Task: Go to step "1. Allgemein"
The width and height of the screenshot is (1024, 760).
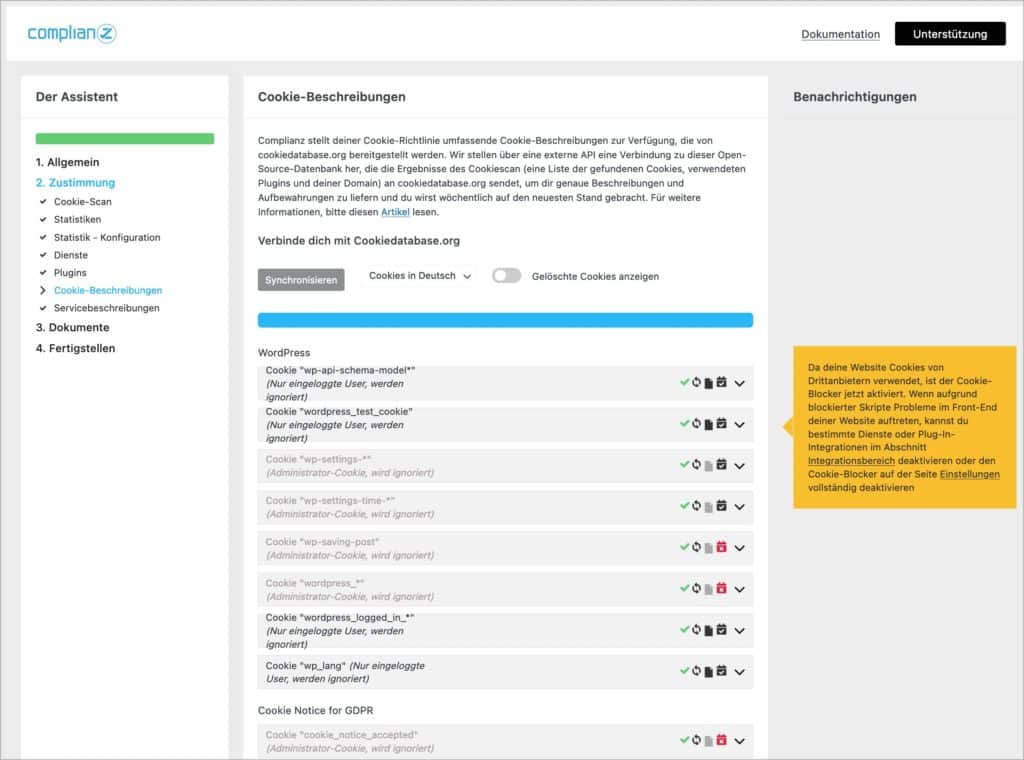Action: 68,162
